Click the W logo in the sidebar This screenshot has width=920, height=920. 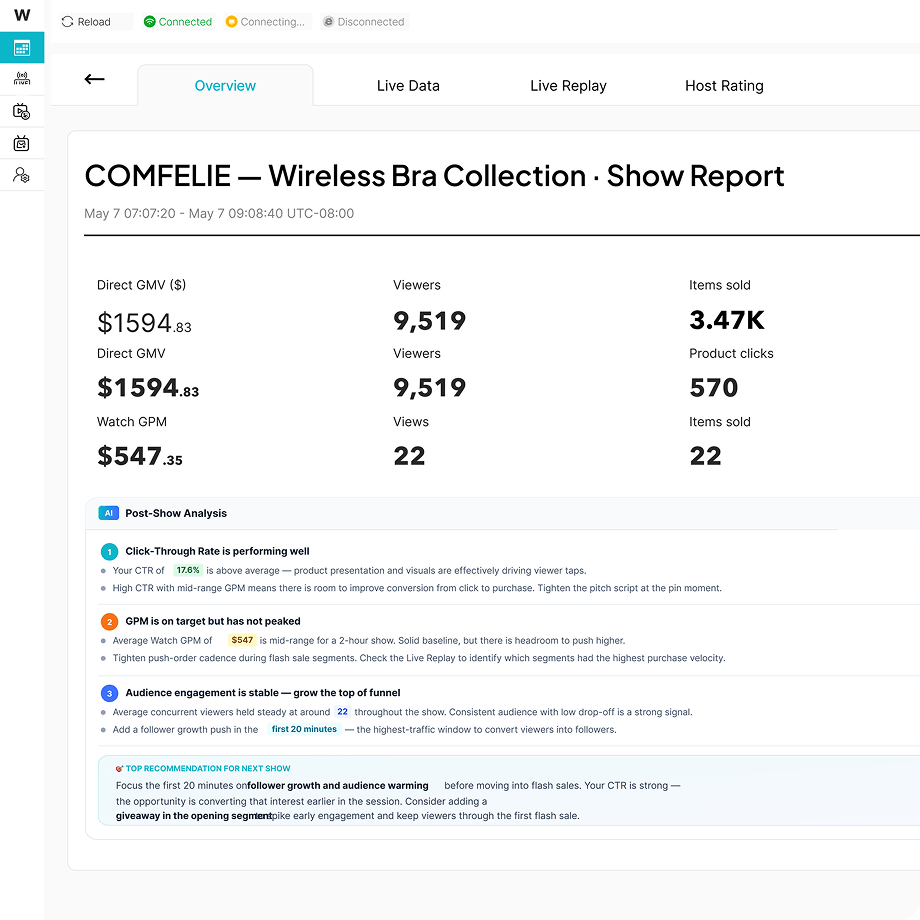click(x=22, y=15)
